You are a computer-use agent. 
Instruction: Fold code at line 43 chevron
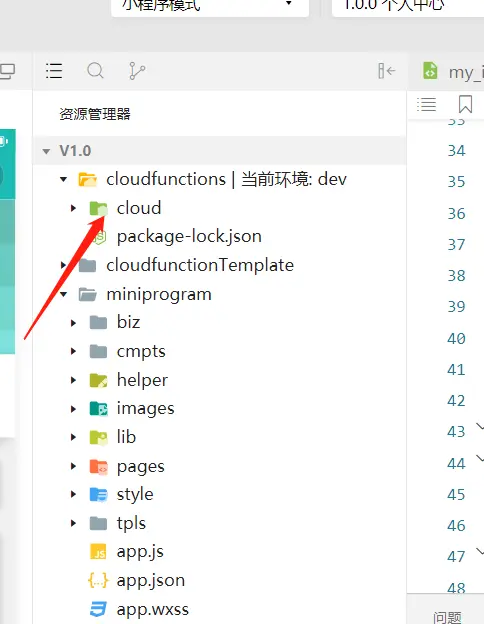click(480, 427)
